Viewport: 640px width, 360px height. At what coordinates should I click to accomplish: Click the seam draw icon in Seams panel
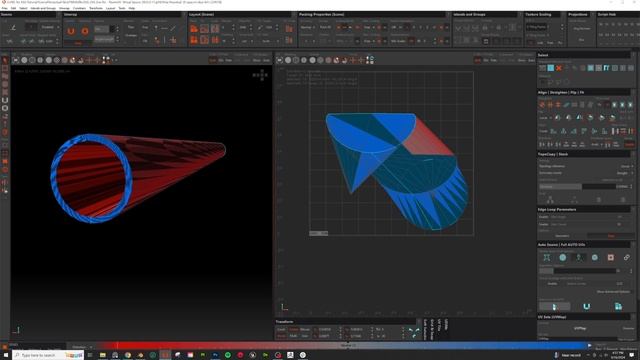[13, 27]
